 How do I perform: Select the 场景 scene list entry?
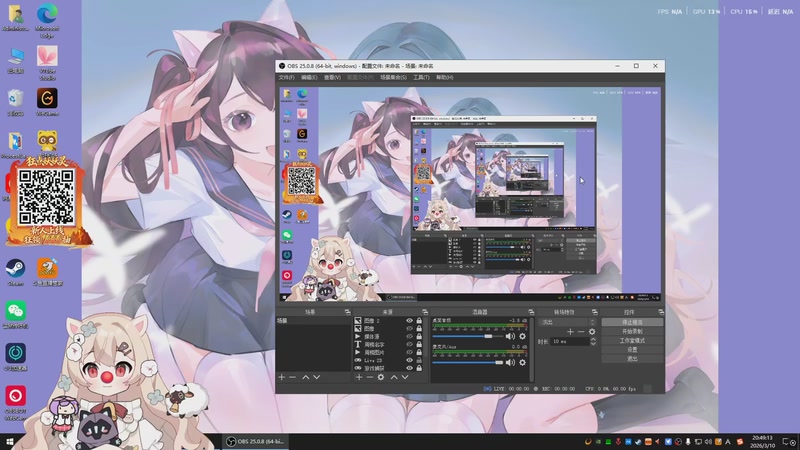tap(314, 321)
